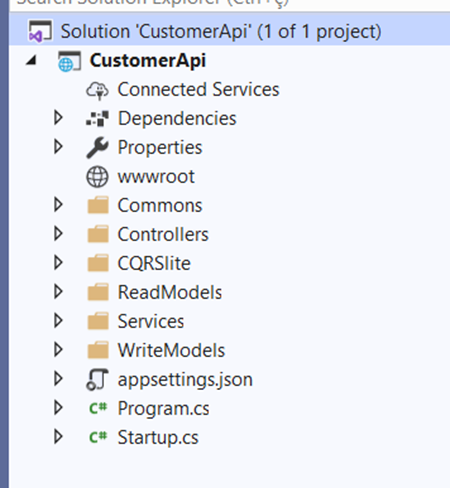Click the CustomerApi web project icon
450x488 pixels.
(69, 61)
